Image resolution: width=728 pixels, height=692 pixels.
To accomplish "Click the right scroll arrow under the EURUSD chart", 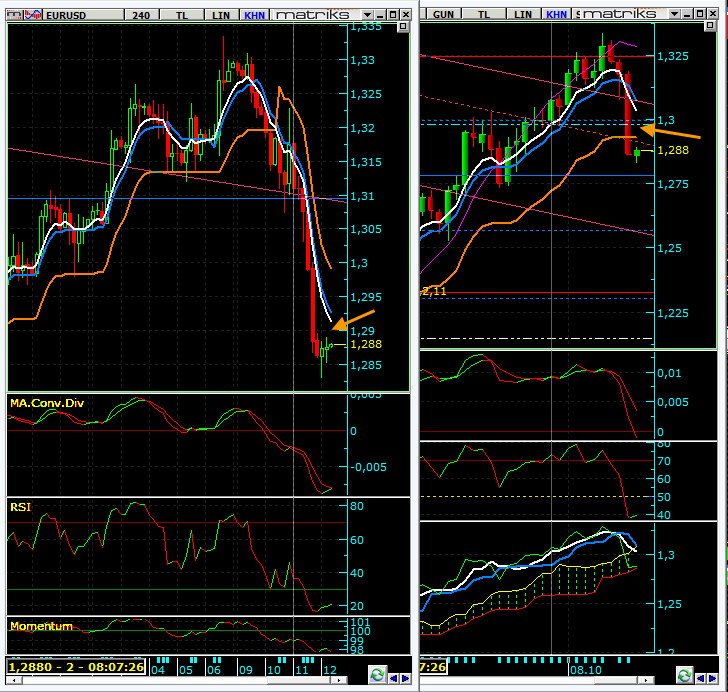I will [x=339, y=680].
